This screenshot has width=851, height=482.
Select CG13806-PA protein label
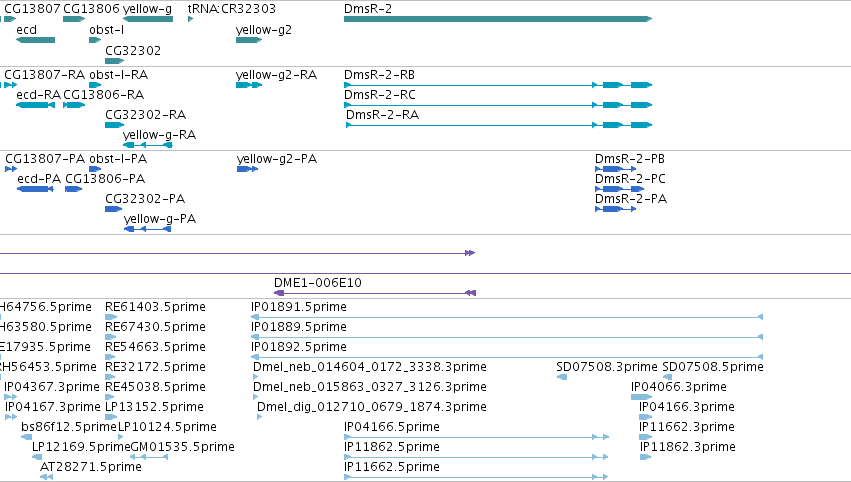coord(105,179)
